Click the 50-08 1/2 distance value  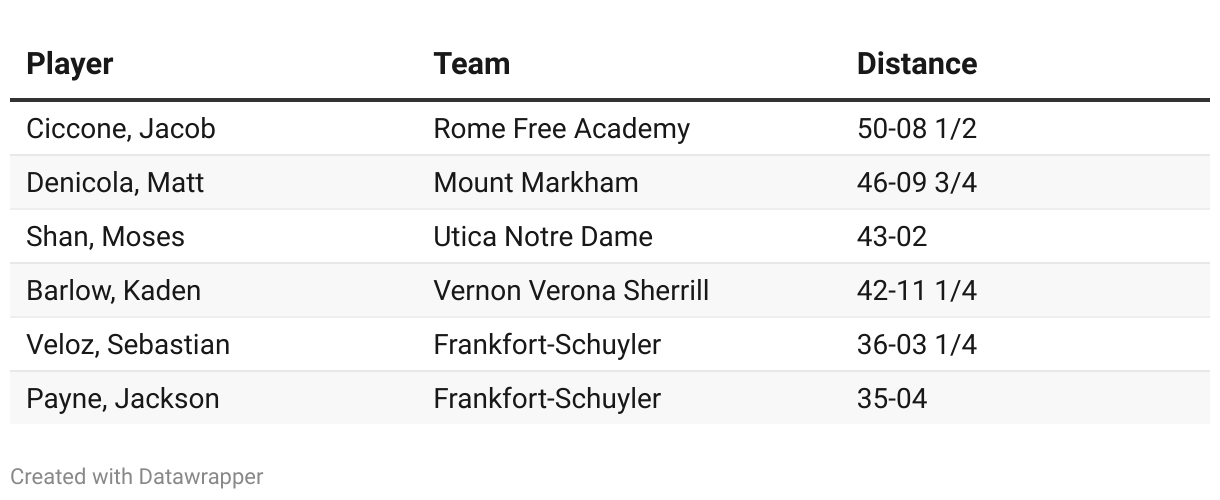tap(917, 129)
